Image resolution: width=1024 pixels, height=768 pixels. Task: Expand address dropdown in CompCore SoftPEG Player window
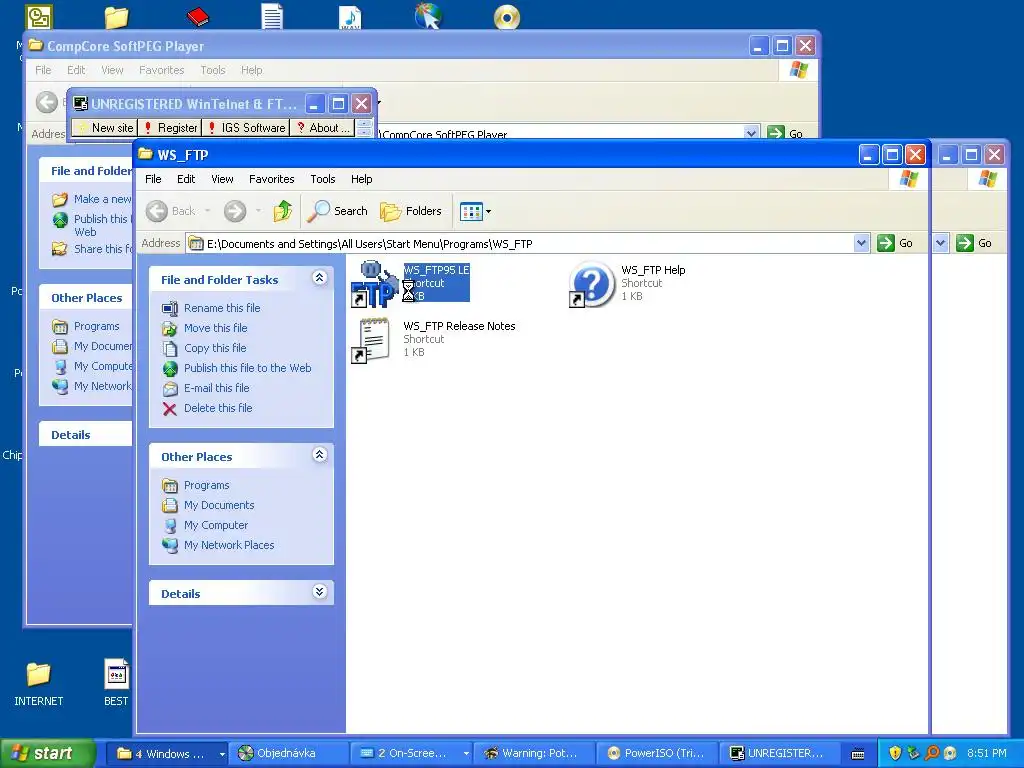tap(751, 133)
